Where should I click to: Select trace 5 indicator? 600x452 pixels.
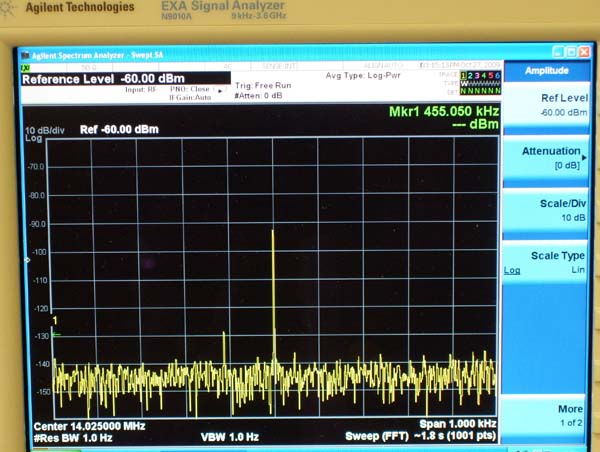(x=491, y=75)
